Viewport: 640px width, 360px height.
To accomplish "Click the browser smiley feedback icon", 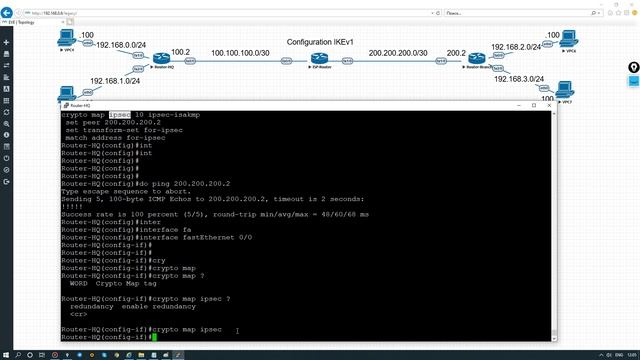I will pos(634,13).
